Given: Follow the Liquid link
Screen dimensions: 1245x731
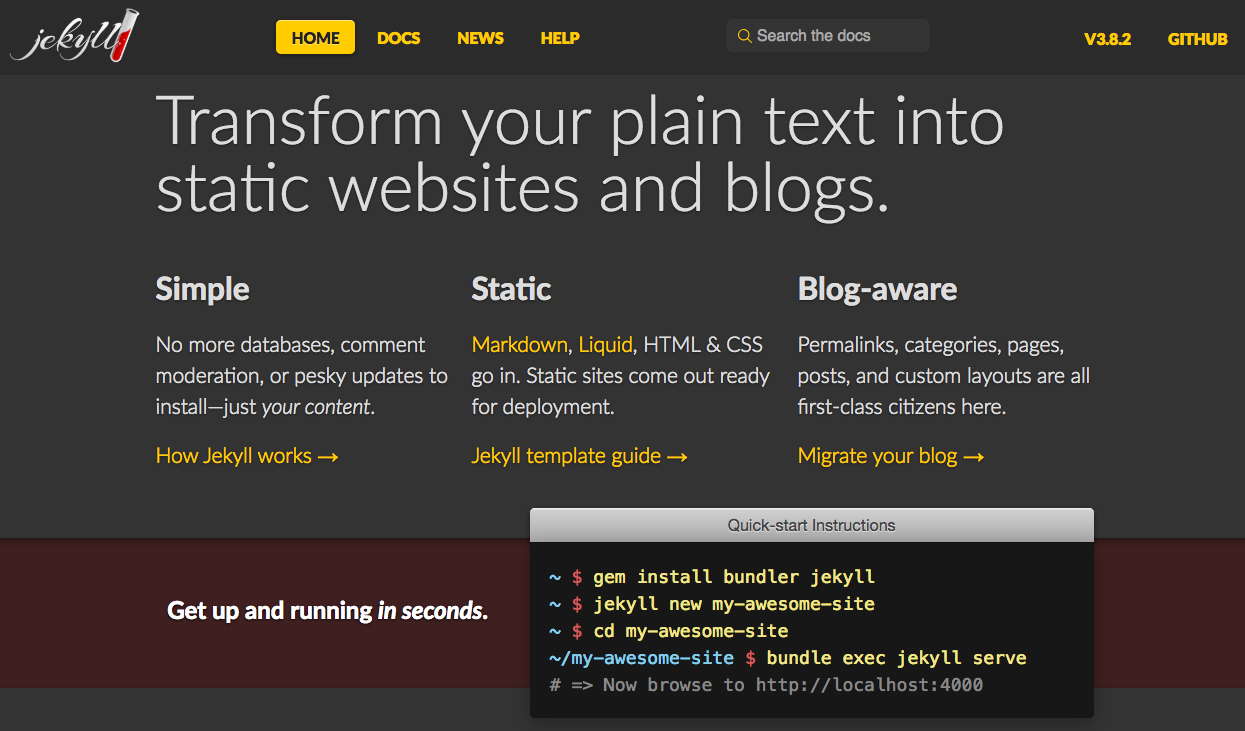Looking at the screenshot, I should [605, 345].
